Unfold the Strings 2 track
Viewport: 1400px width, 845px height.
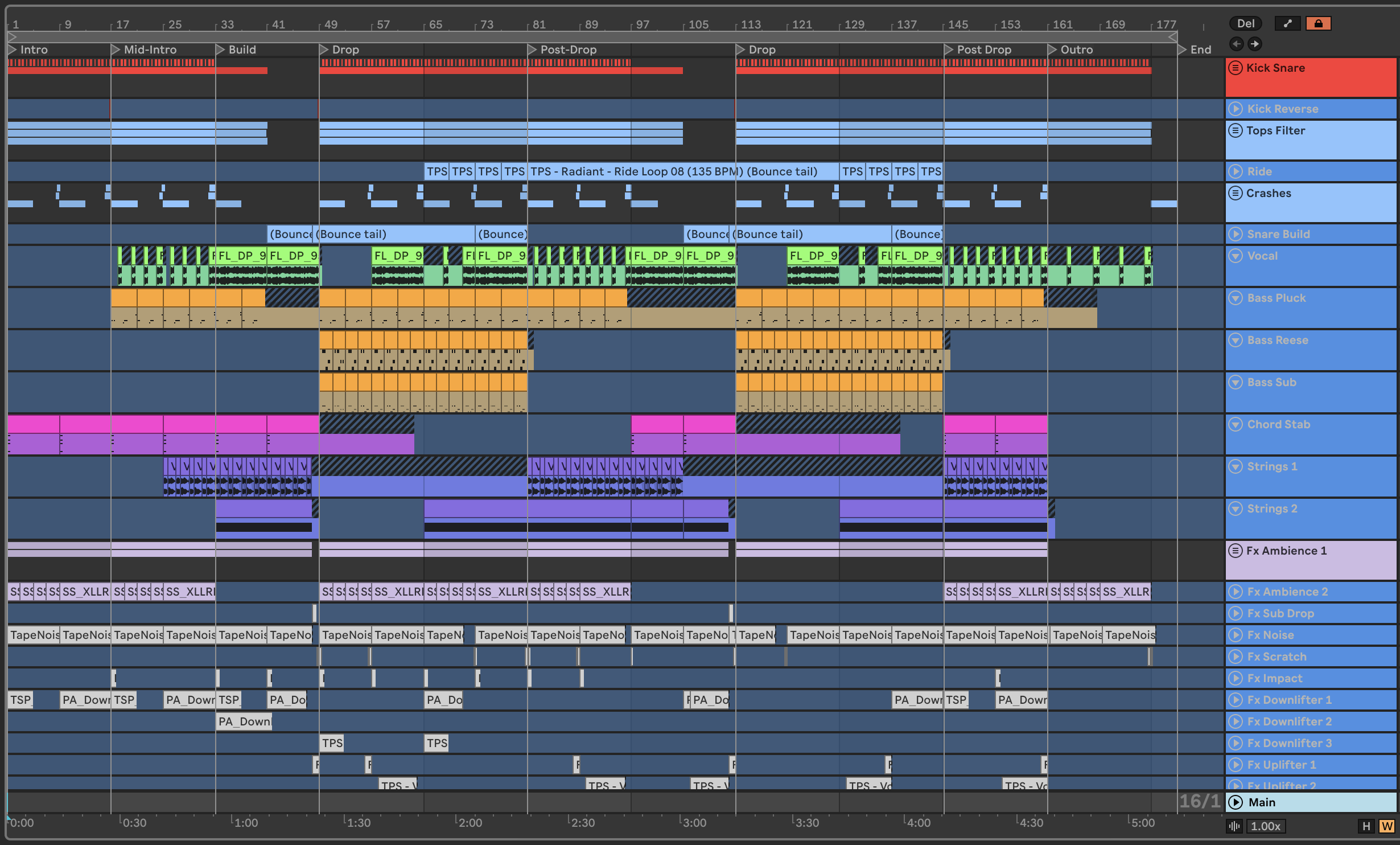tap(1235, 508)
